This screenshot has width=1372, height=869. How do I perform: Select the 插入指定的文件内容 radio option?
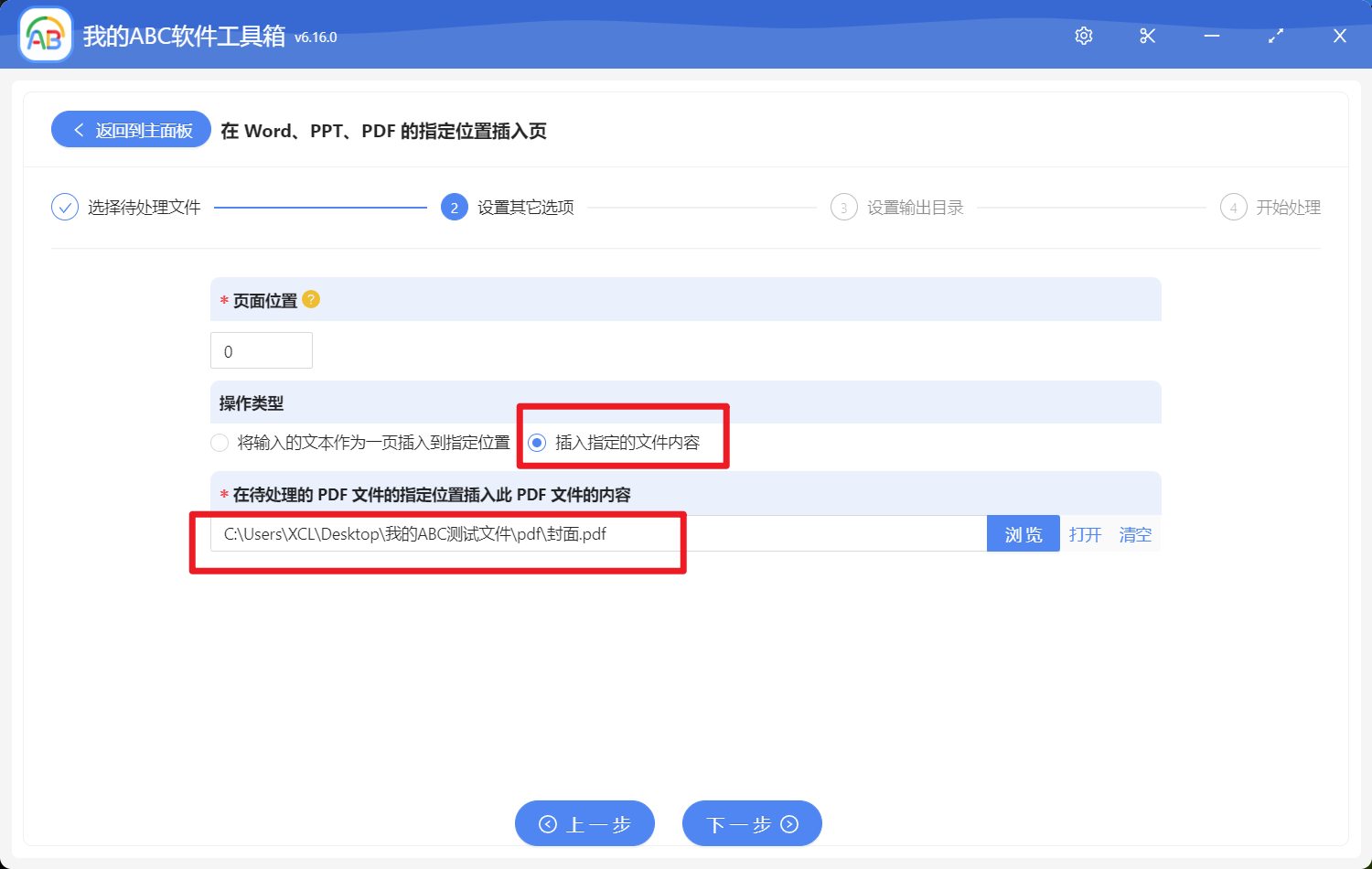537,442
